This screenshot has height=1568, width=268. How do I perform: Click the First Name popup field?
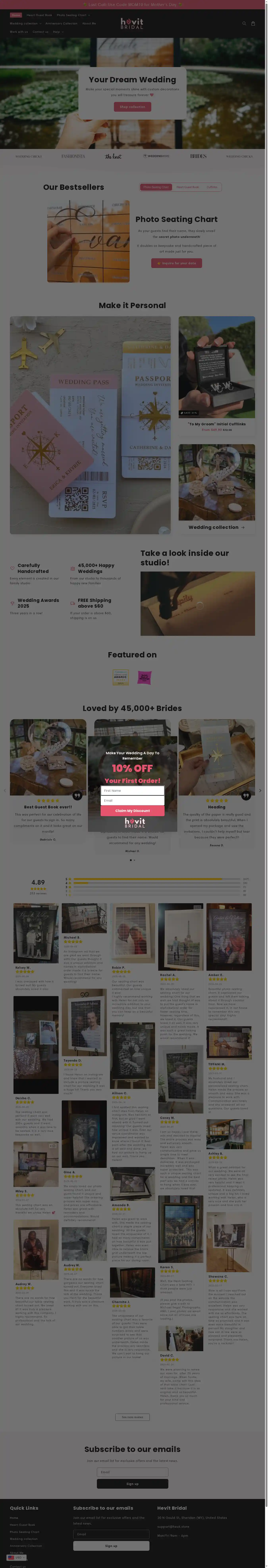coord(132,790)
